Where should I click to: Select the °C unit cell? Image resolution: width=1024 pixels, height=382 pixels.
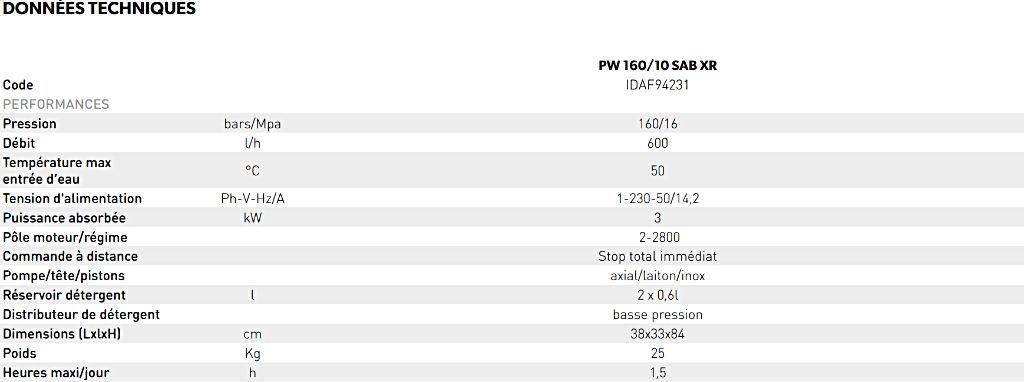253,171
